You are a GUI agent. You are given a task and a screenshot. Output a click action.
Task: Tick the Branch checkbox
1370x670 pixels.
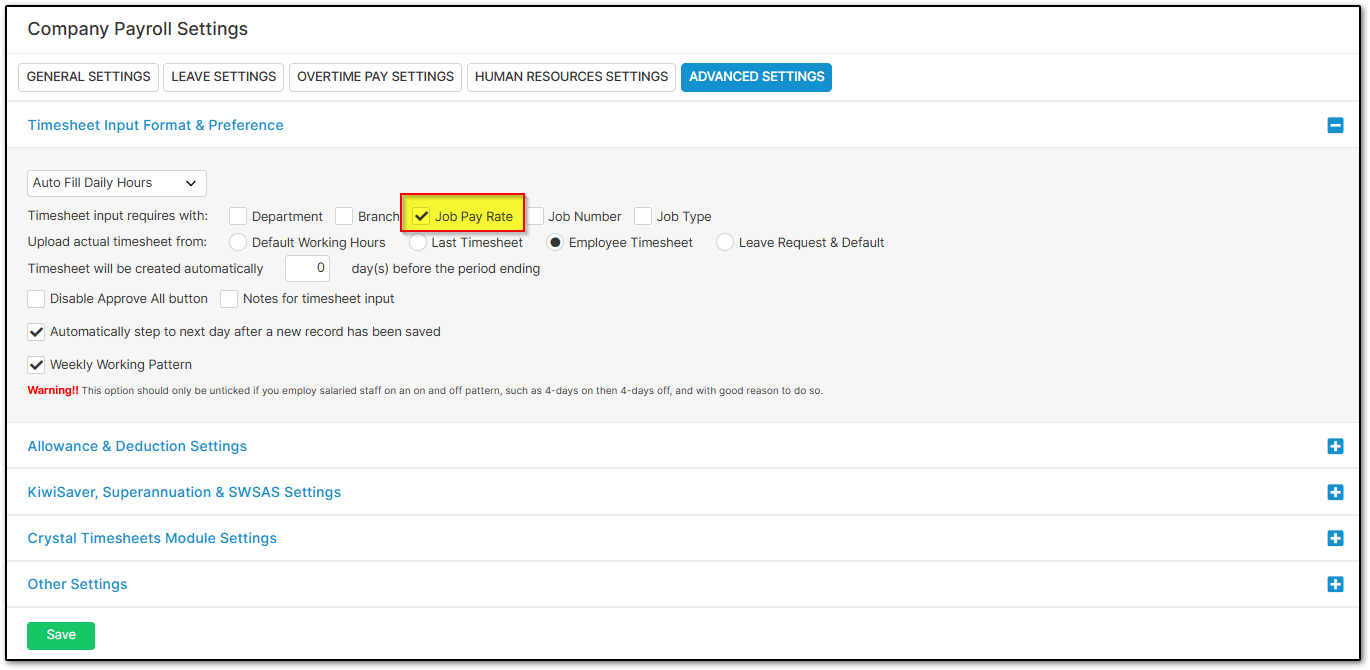coord(344,216)
